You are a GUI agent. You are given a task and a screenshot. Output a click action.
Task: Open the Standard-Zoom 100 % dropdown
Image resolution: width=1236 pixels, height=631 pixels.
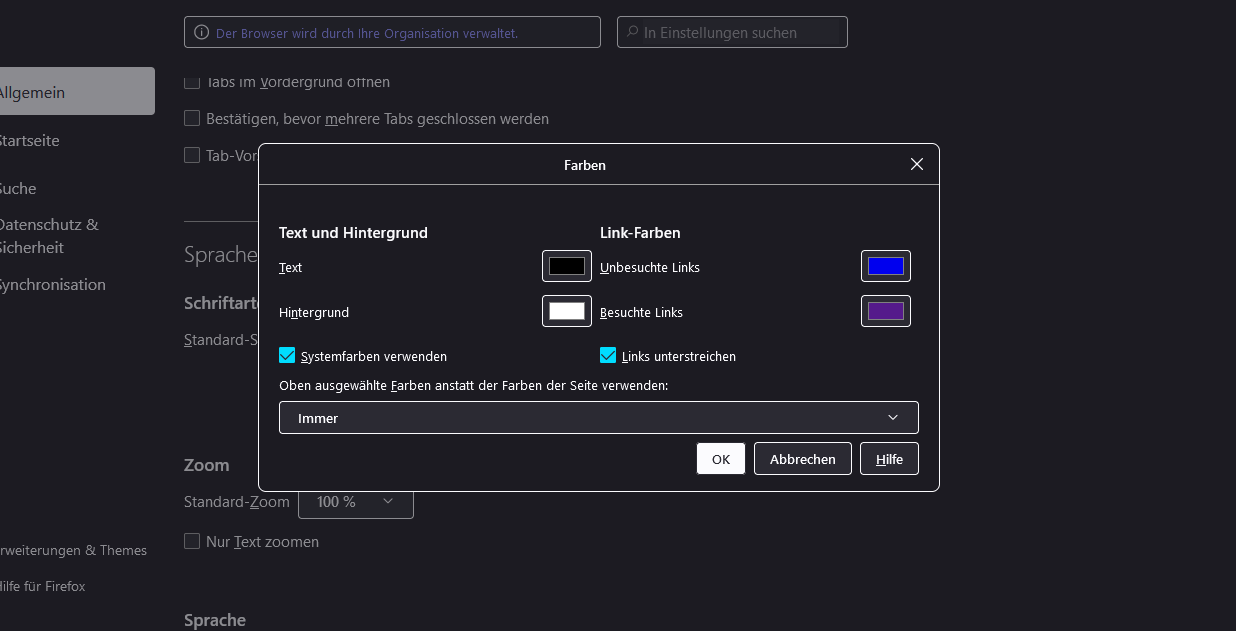coord(355,502)
